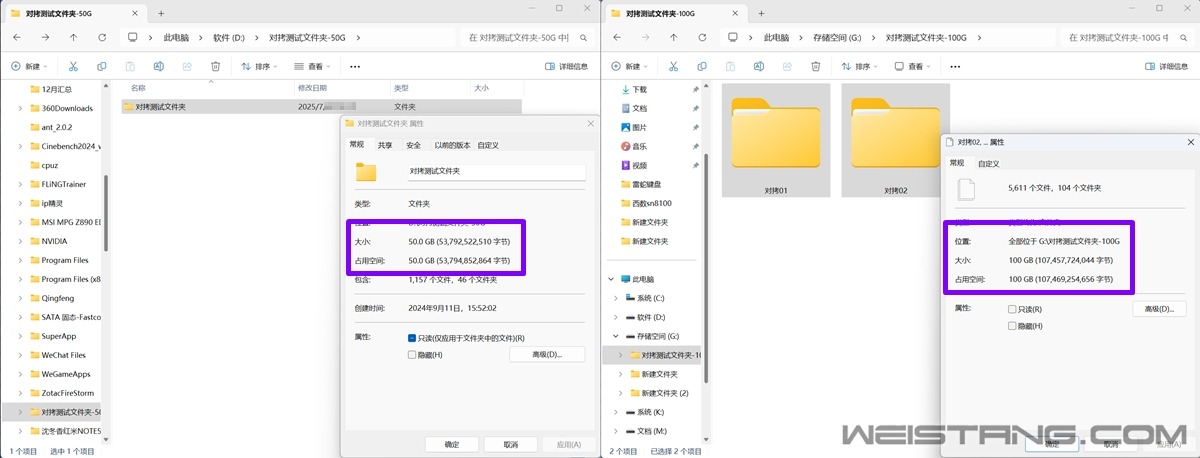Open the more options ellipsis in the 100G window
Screen dimensions: 1200x458
coord(954,67)
